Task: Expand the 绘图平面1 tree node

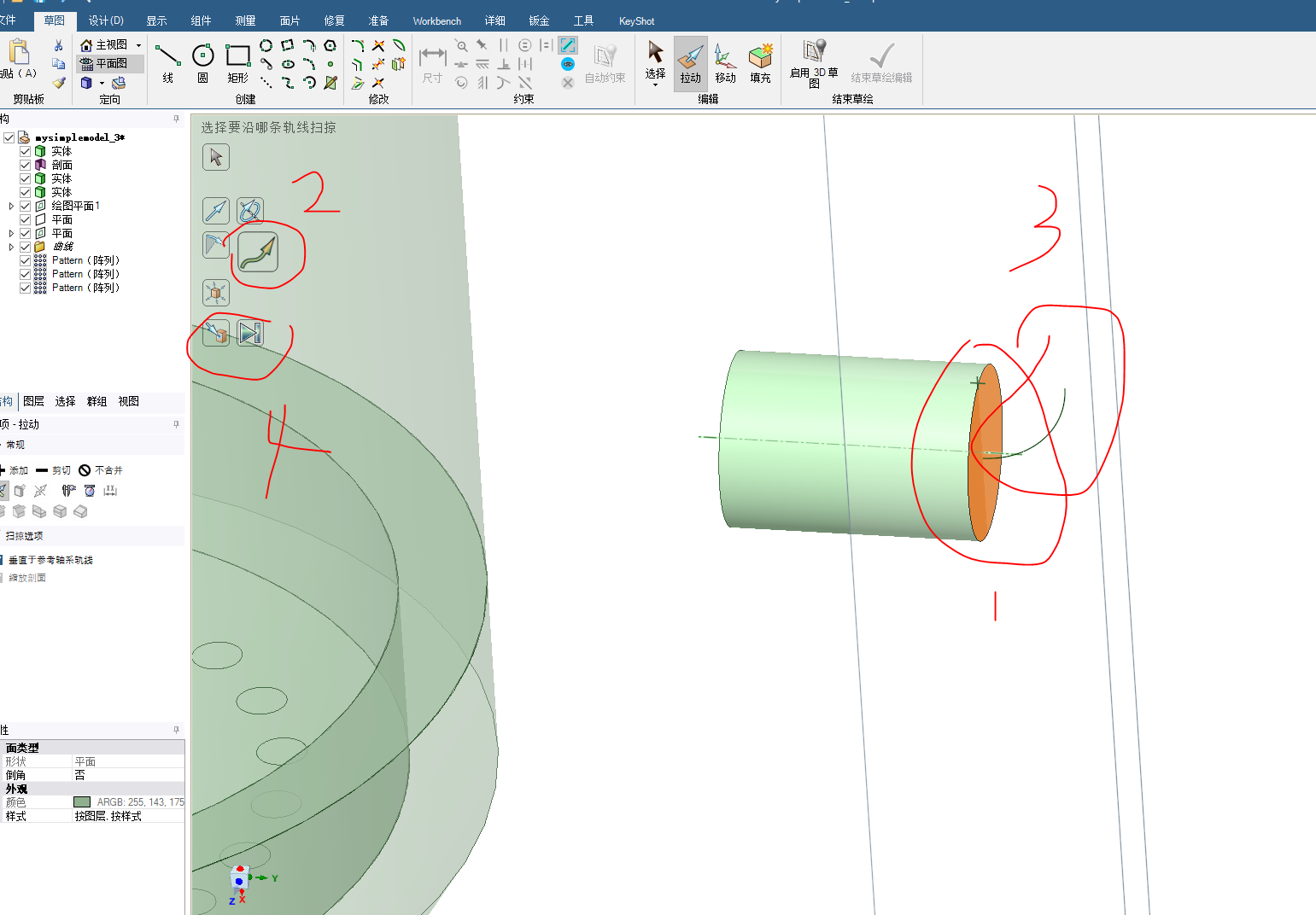Action: [x=10, y=205]
